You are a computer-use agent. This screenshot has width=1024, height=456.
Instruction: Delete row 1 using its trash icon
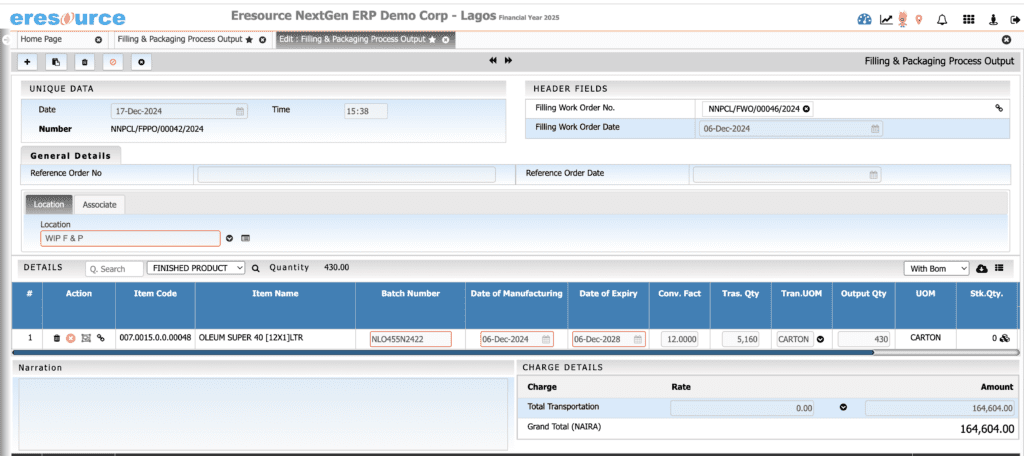click(x=57, y=339)
